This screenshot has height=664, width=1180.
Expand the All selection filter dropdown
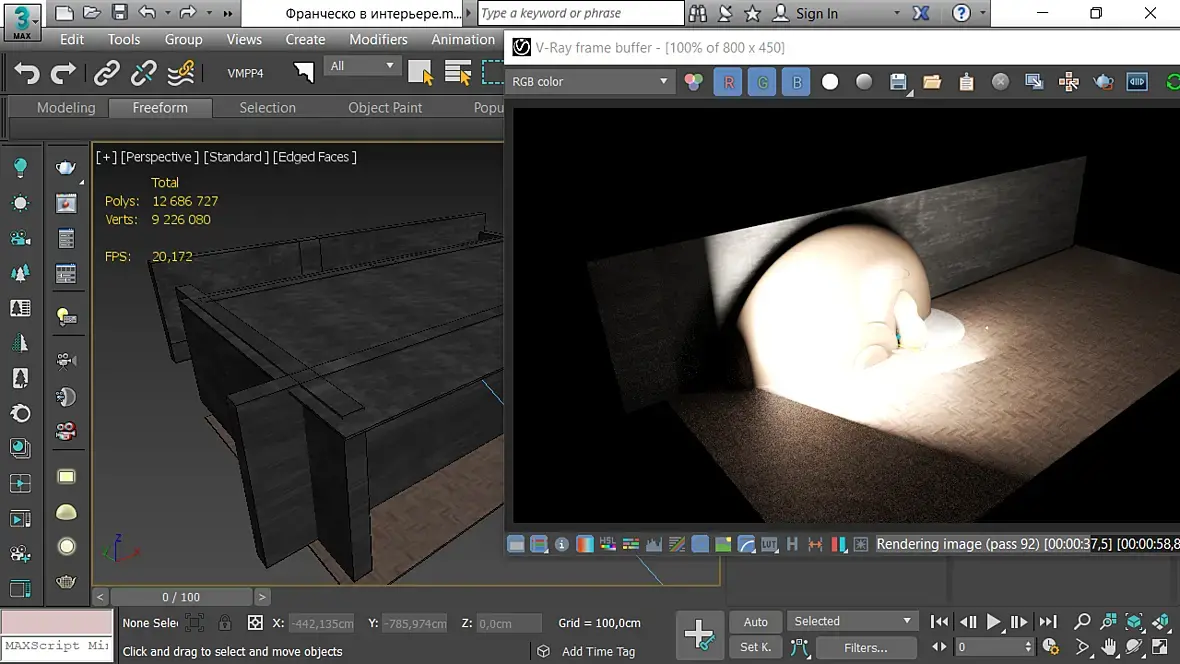(362, 66)
